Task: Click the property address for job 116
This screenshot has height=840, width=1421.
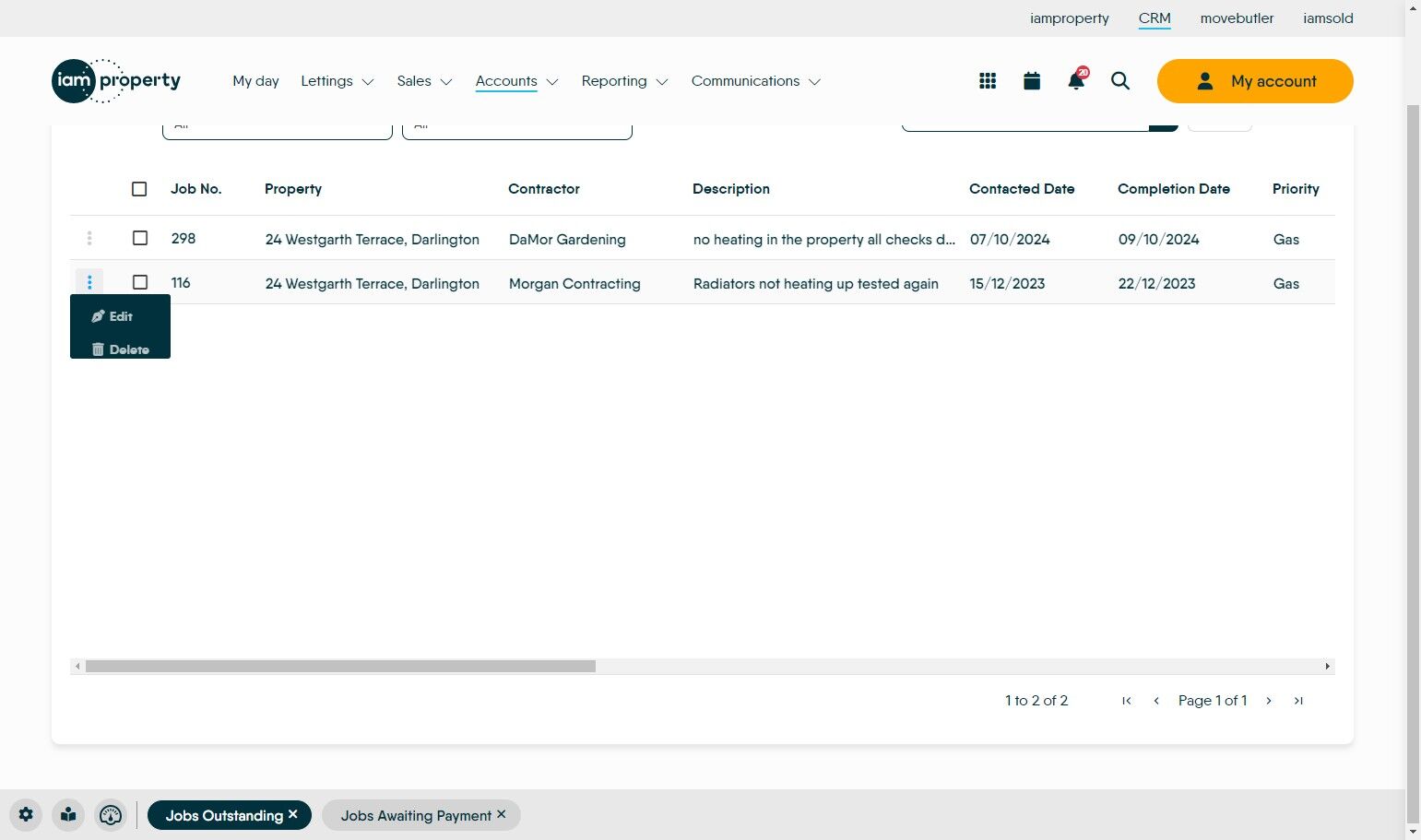Action: click(373, 284)
